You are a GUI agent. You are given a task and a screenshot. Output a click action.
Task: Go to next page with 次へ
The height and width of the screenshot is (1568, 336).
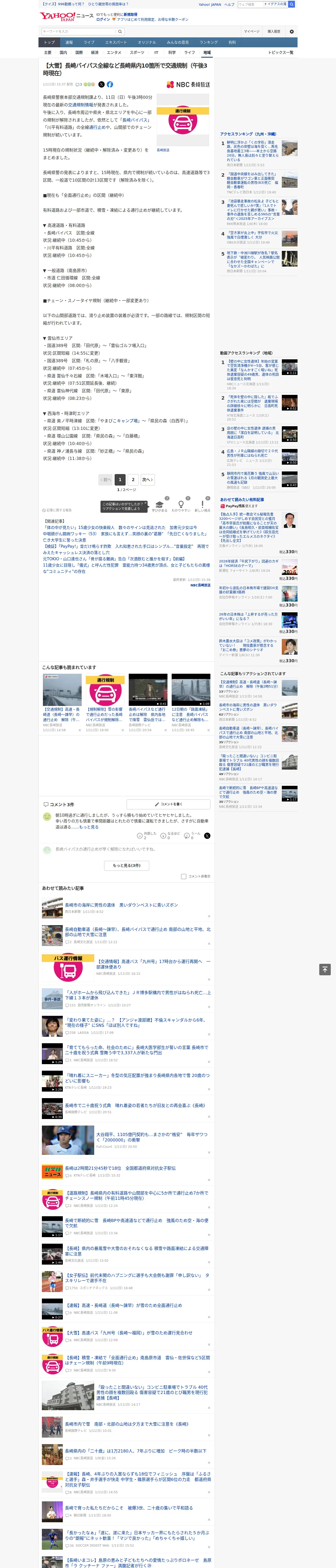[x=147, y=480]
